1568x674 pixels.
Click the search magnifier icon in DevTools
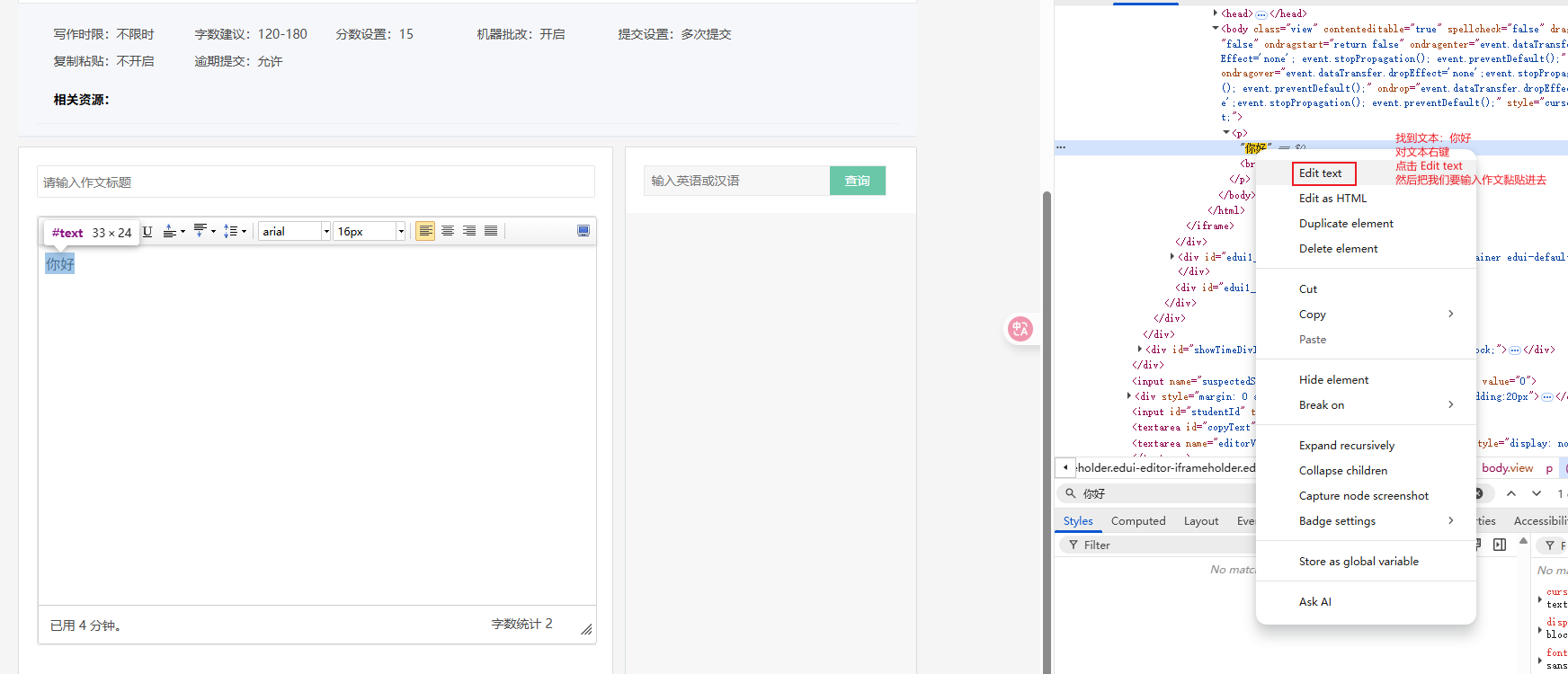[x=1070, y=493]
